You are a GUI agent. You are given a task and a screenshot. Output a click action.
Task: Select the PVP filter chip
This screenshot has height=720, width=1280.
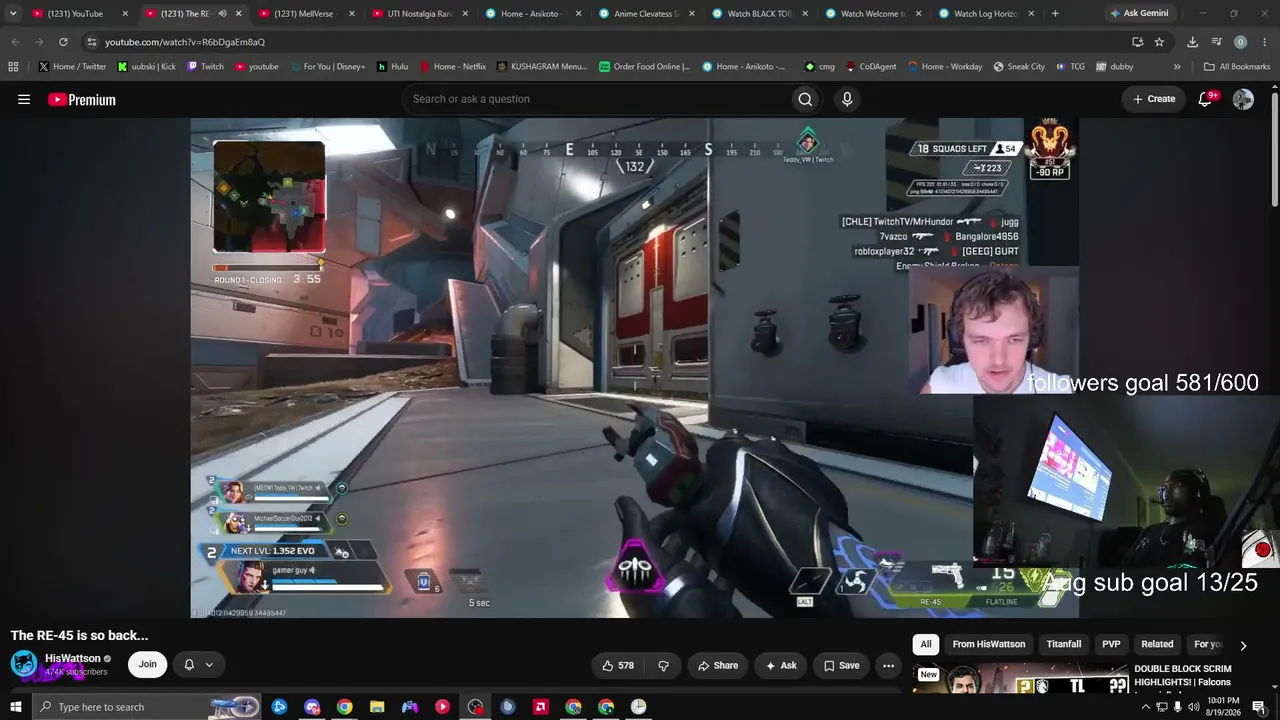point(1111,645)
